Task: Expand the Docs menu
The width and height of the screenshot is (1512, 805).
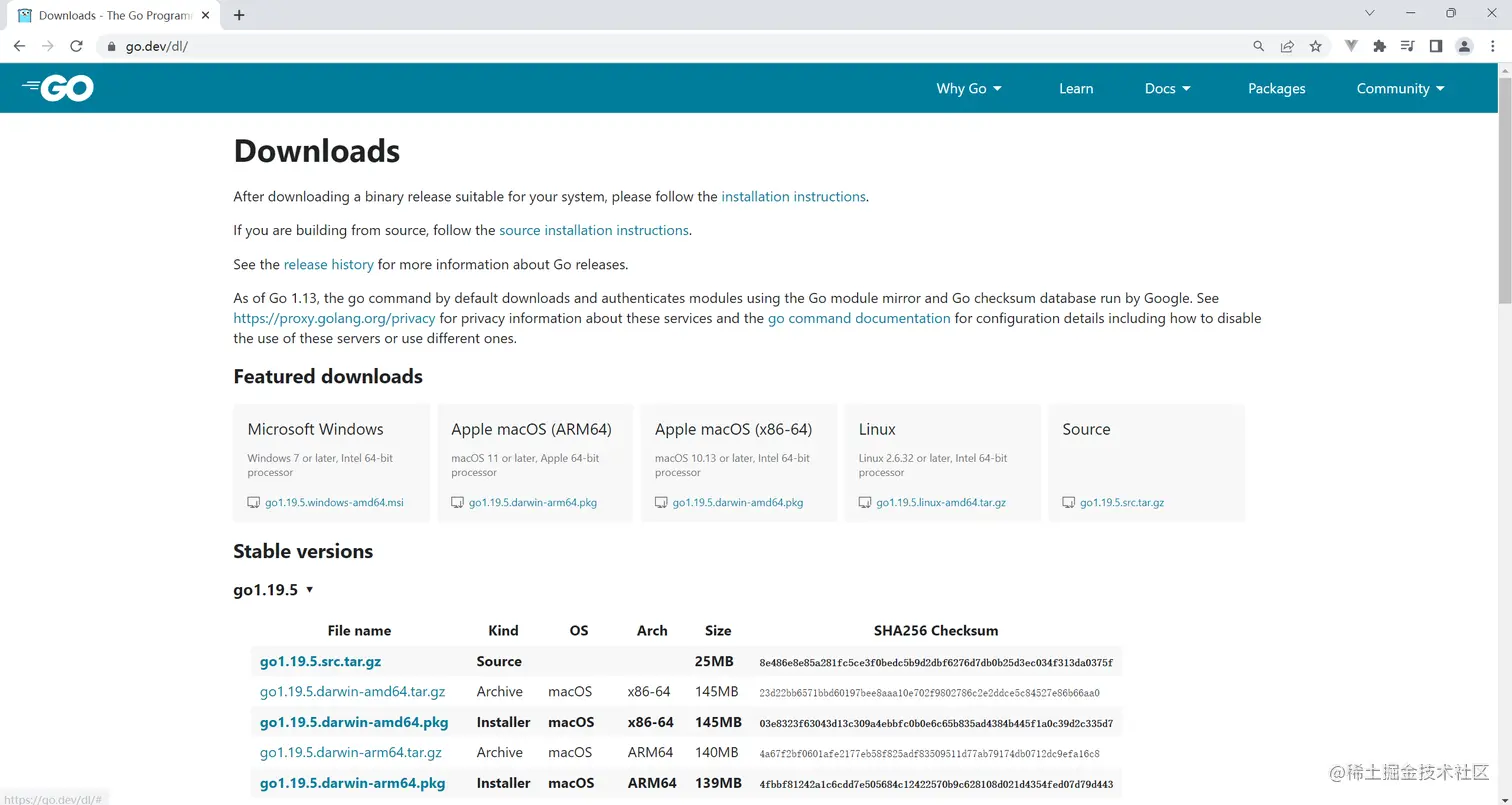Action: [1168, 88]
